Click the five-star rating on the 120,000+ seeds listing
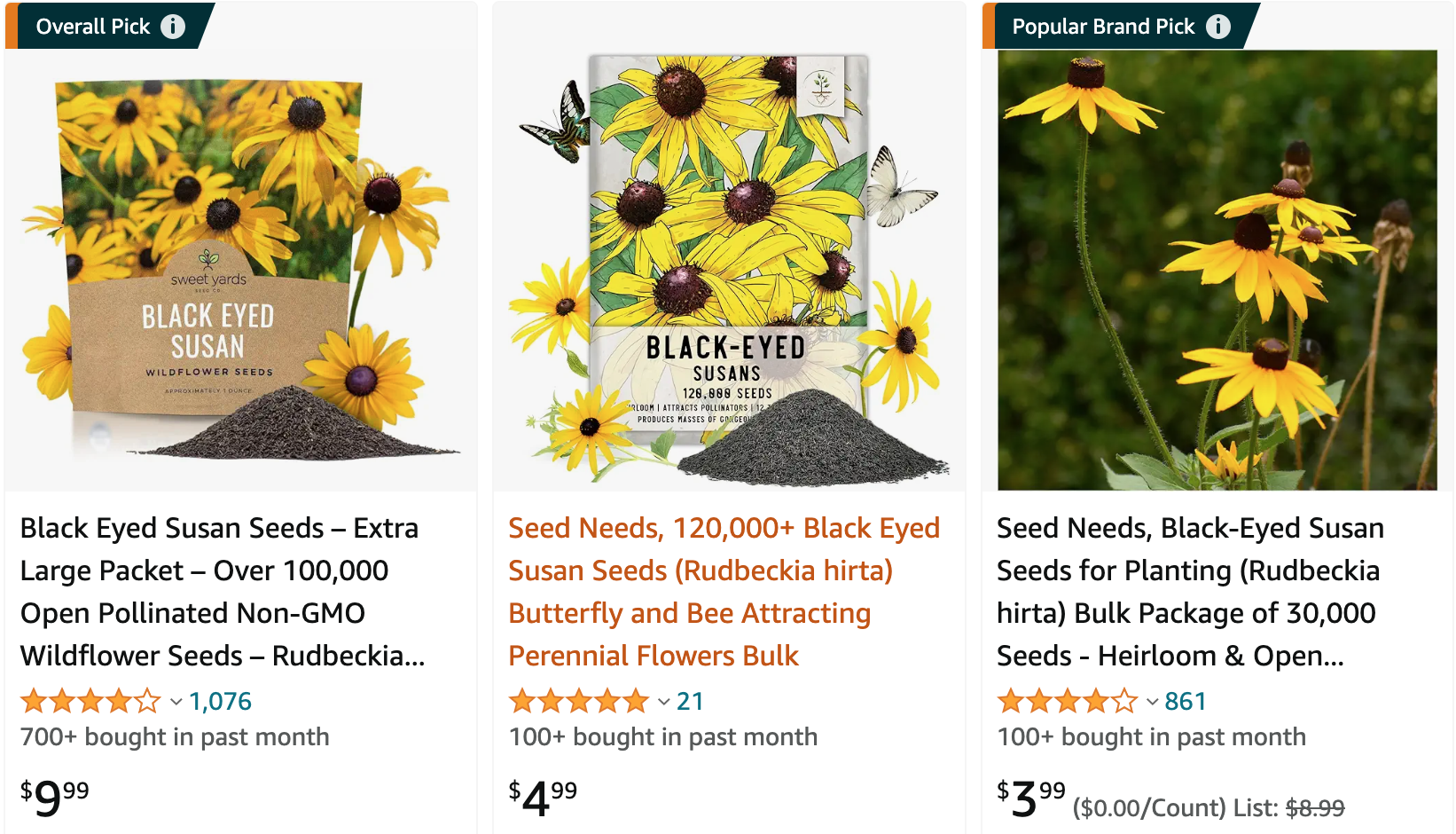This screenshot has height=834, width=1456. click(x=577, y=701)
